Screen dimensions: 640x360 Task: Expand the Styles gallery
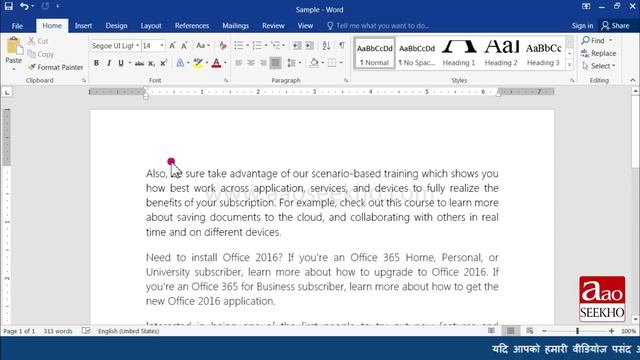[x=569, y=65]
